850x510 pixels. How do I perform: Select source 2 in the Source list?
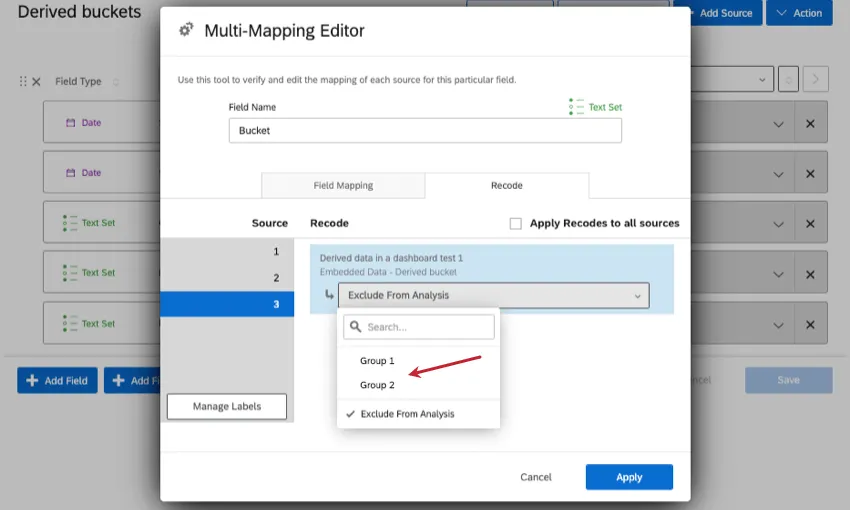(x=227, y=278)
